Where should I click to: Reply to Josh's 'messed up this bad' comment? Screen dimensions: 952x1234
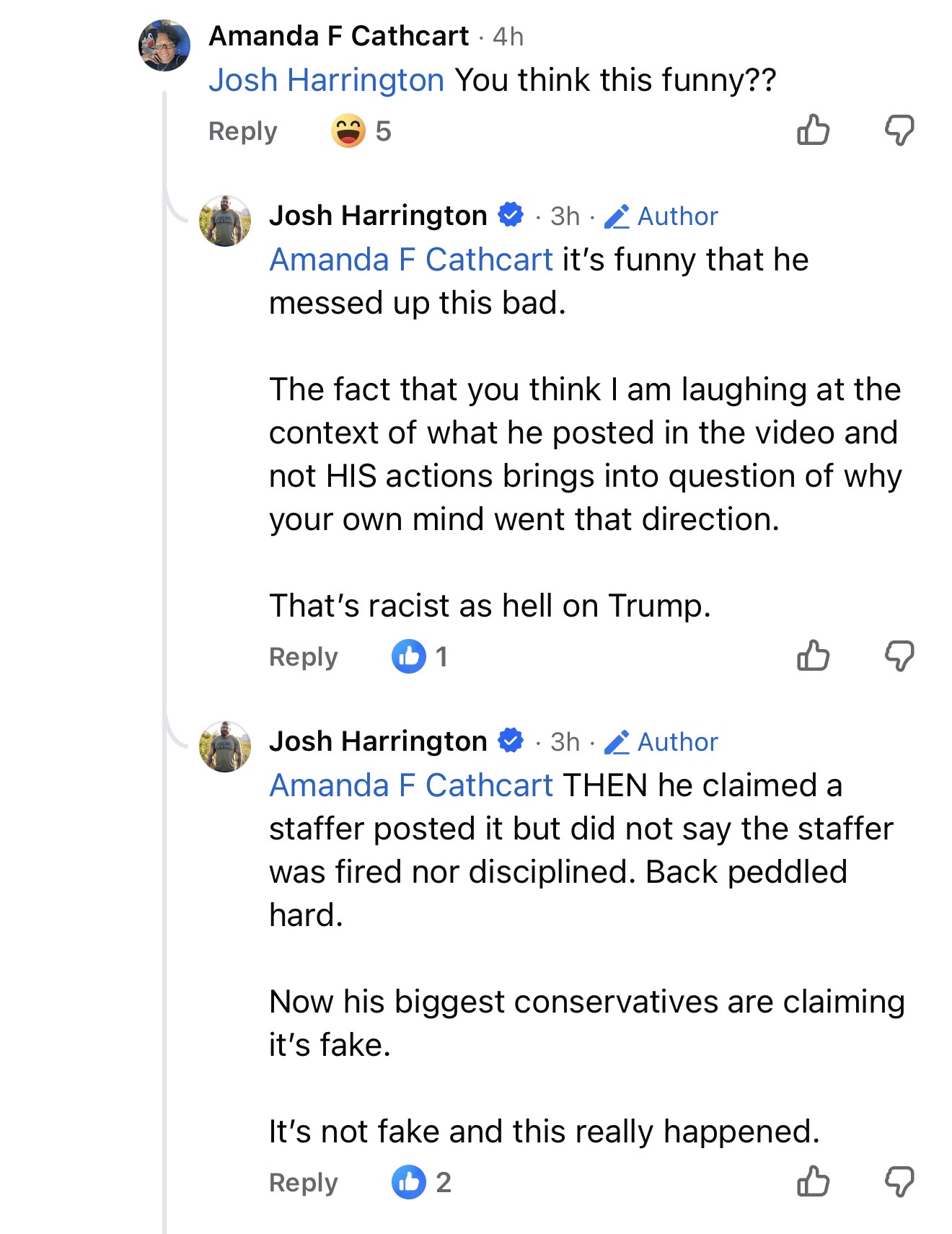click(x=303, y=657)
